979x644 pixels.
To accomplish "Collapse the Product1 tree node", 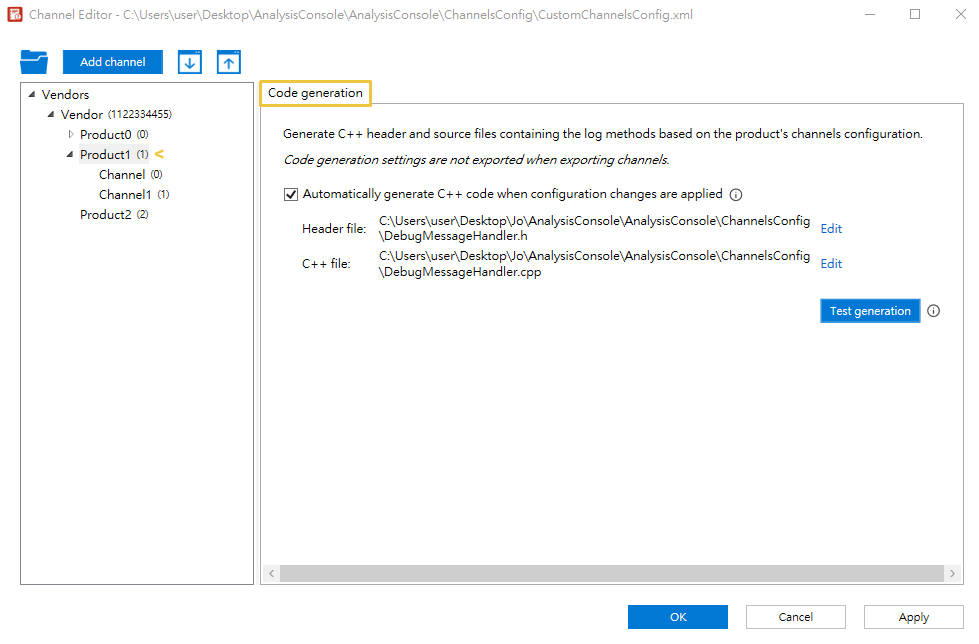I will [70, 155].
